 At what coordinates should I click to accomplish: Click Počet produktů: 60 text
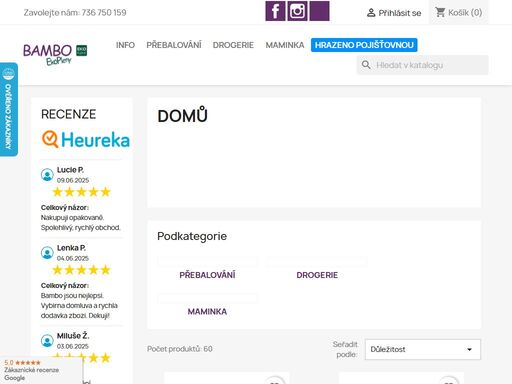180,349
